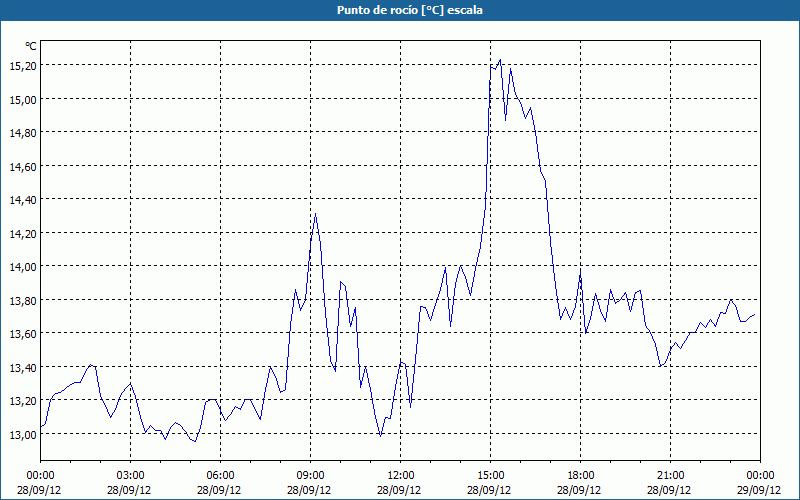Click the 13,60 y-axis value
The height and width of the screenshot is (500, 800).
23,333
